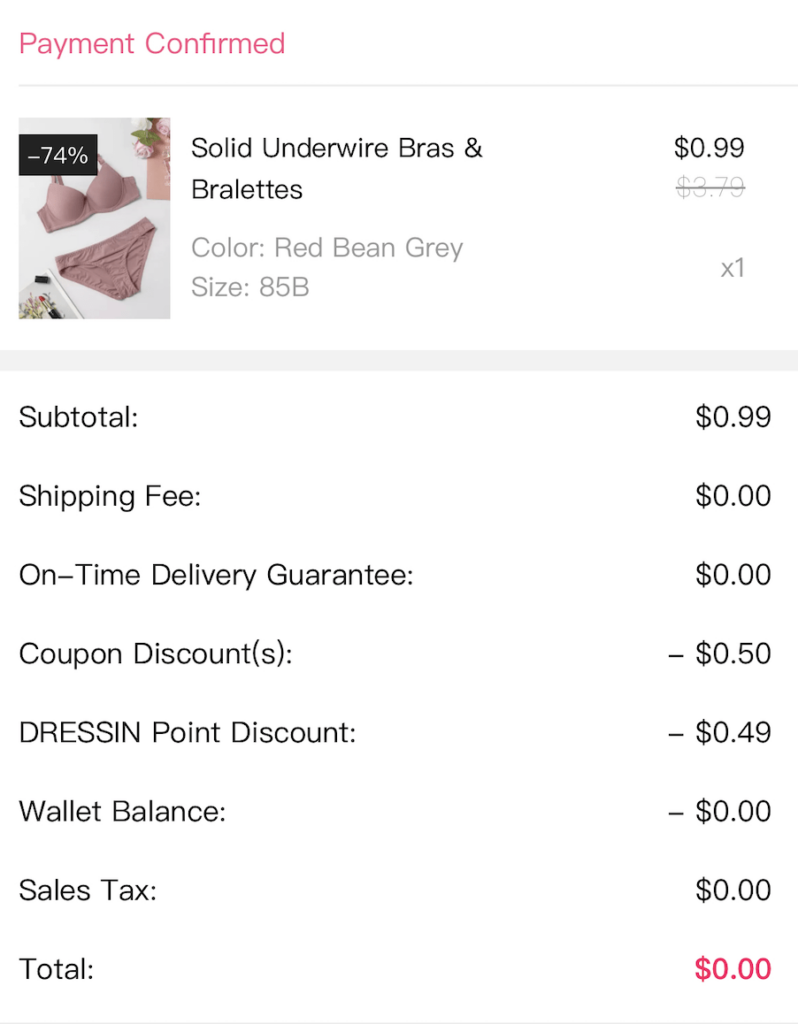This screenshot has height=1024, width=798.
Task: Click the Payment Confirmed status heading
Action: click(x=152, y=44)
